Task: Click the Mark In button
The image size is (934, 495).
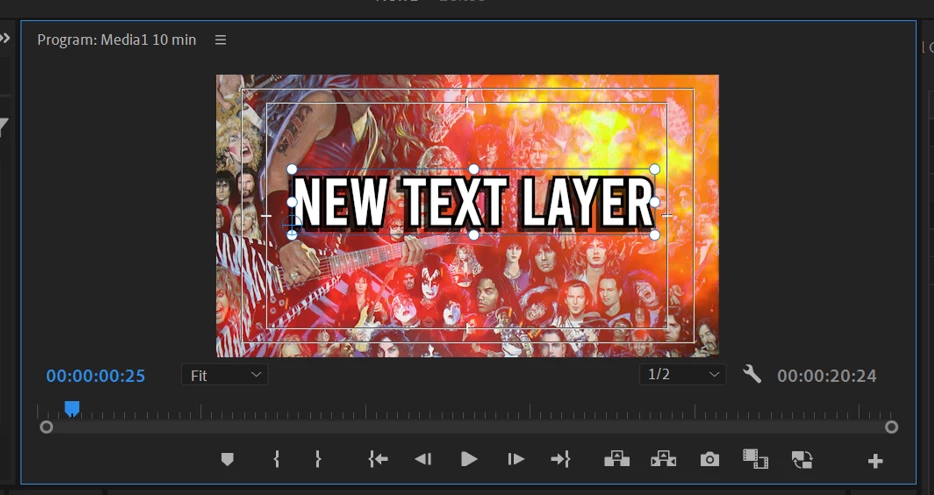Action: pyautogui.click(x=276, y=459)
